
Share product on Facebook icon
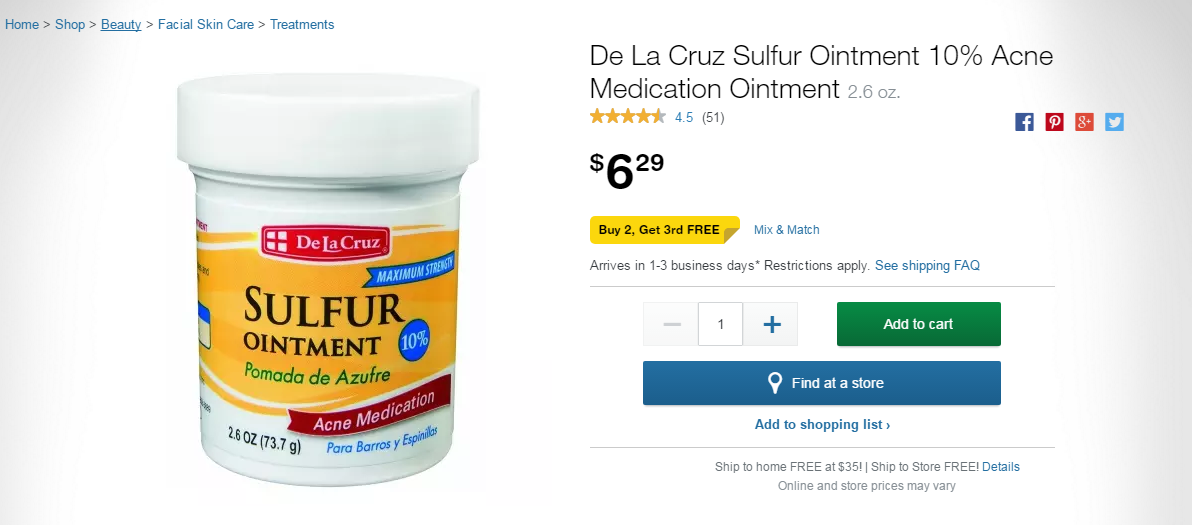coord(1024,122)
